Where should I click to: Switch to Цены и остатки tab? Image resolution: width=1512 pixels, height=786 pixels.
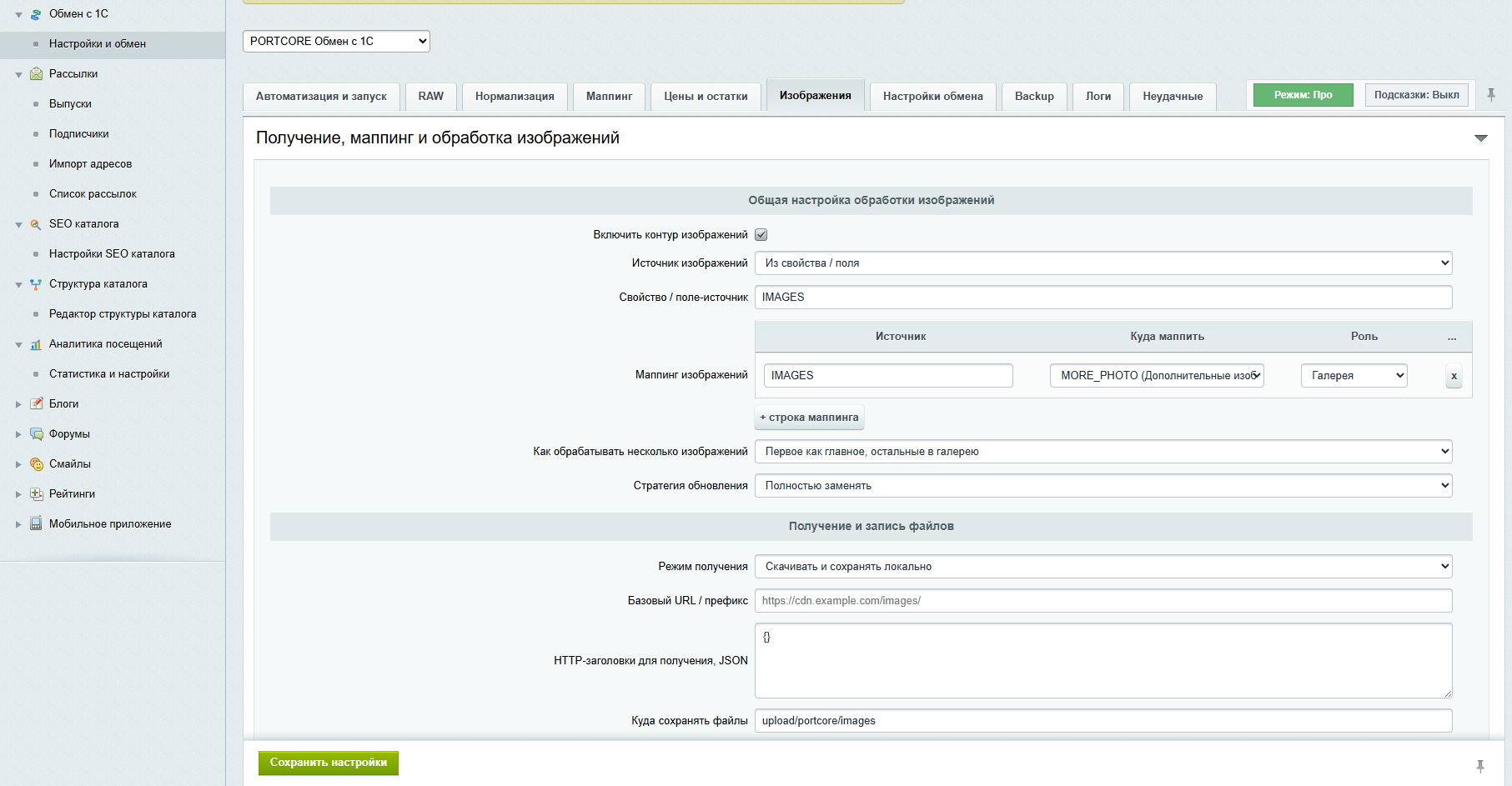pos(706,97)
